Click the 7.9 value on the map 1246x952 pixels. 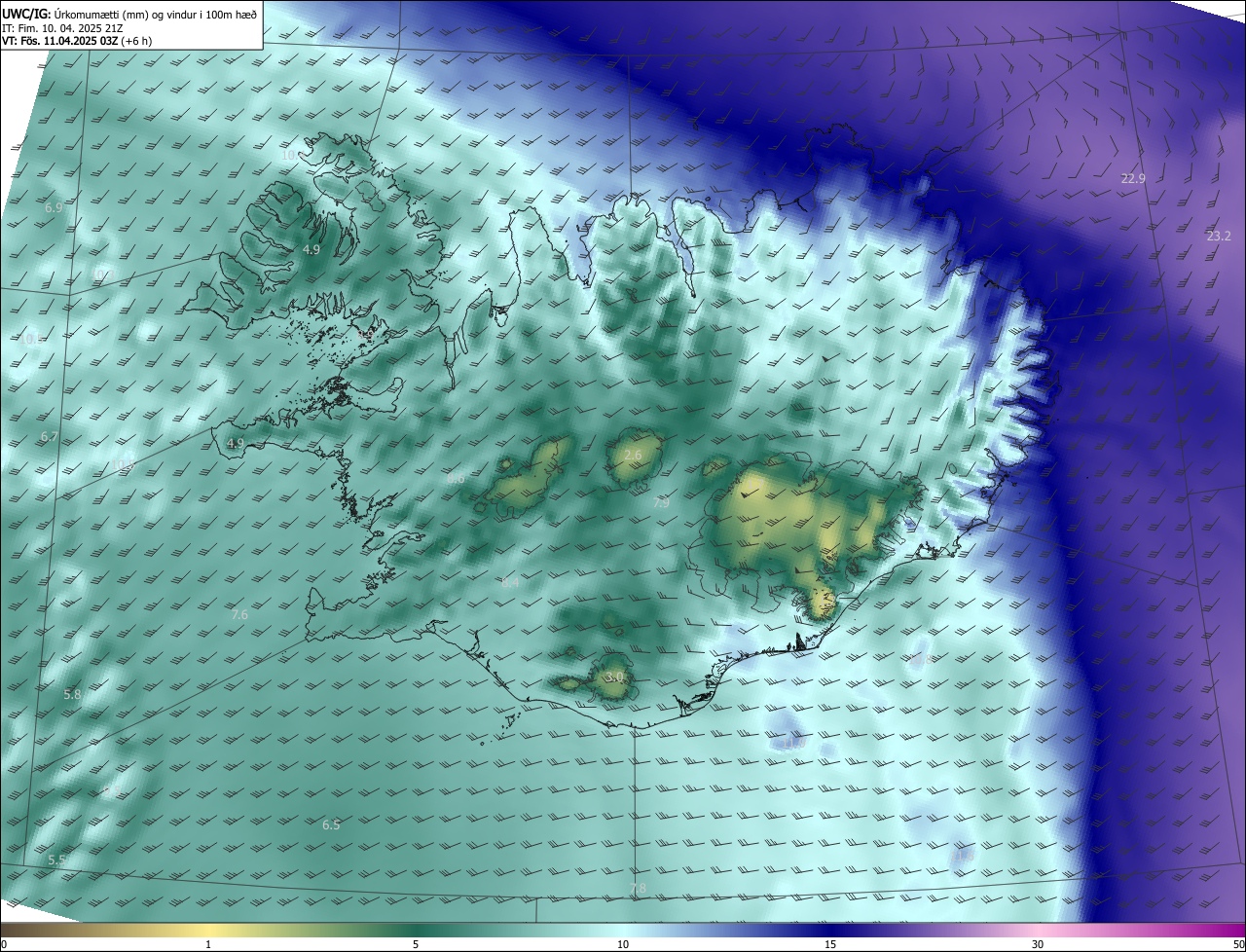(661, 503)
